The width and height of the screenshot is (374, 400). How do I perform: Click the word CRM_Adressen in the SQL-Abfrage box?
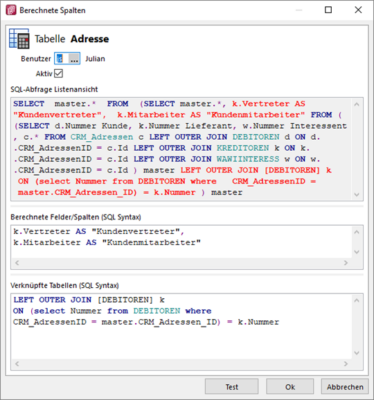point(102,137)
